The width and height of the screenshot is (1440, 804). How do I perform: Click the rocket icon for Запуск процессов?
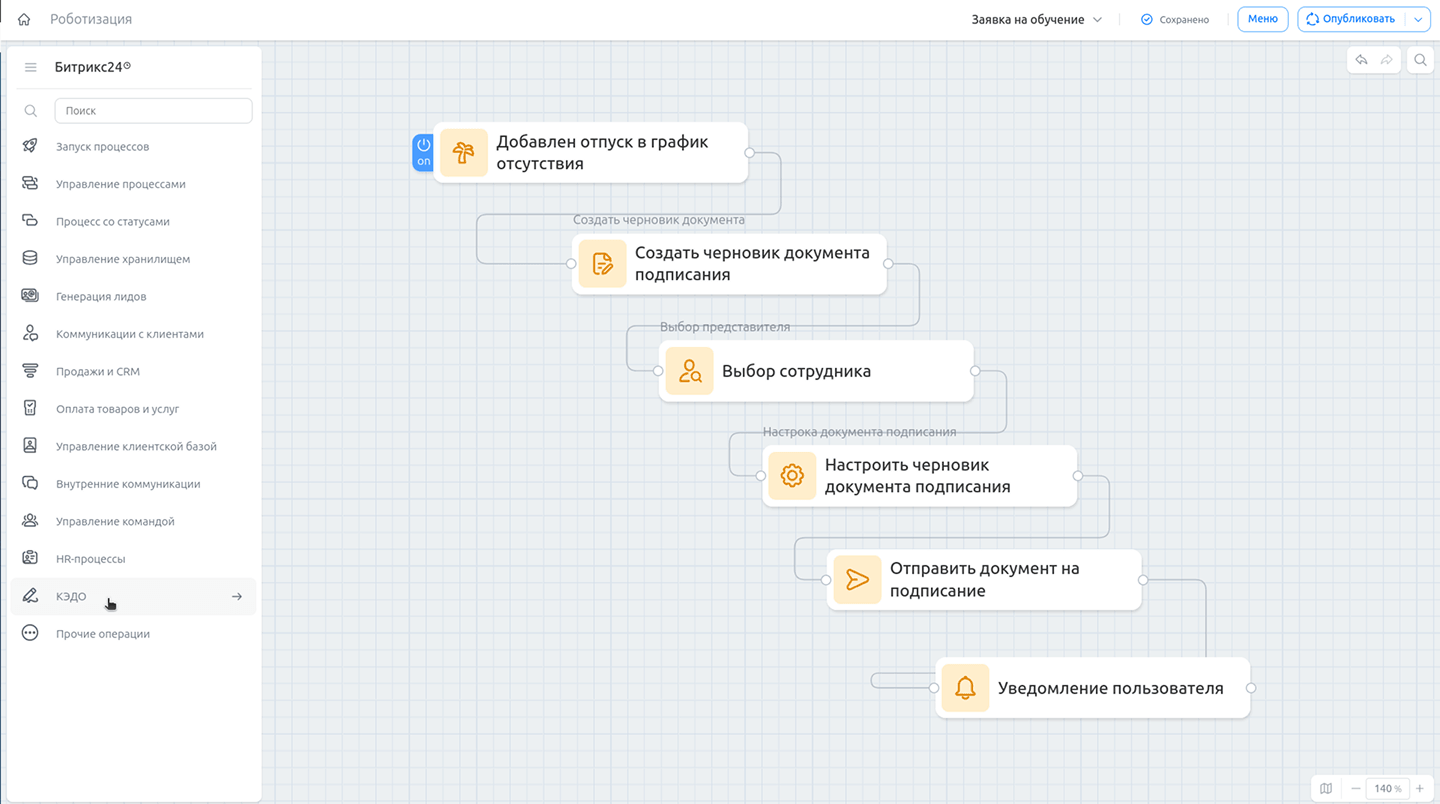click(x=30, y=146)
